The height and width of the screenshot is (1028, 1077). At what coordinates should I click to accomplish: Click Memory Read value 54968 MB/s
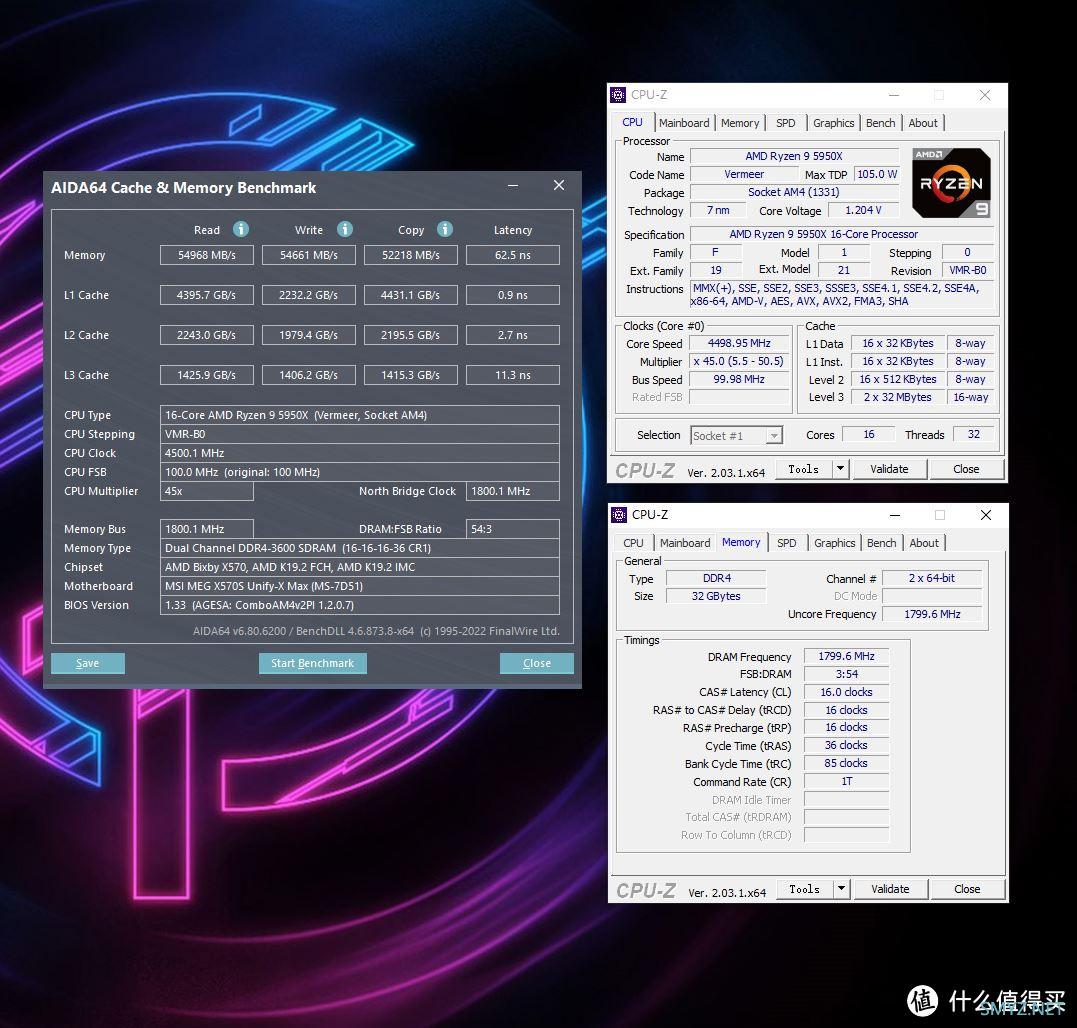207,255
